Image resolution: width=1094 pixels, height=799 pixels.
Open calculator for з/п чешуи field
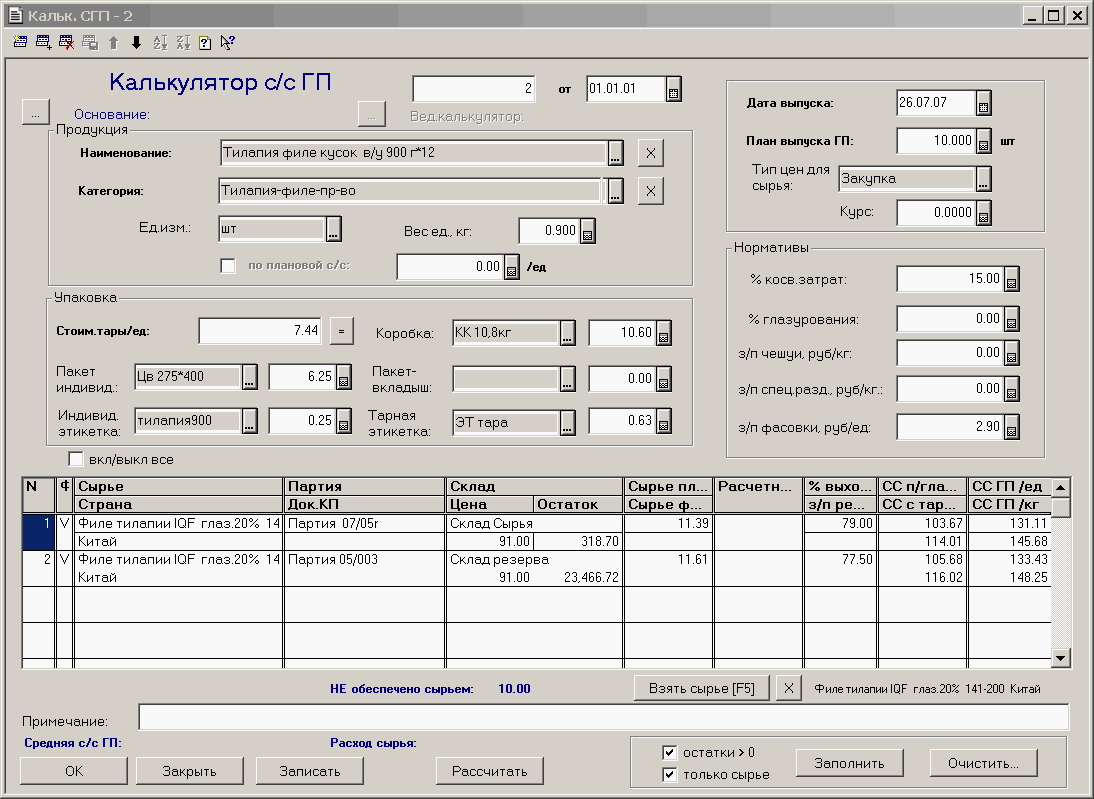[1011, 353]
